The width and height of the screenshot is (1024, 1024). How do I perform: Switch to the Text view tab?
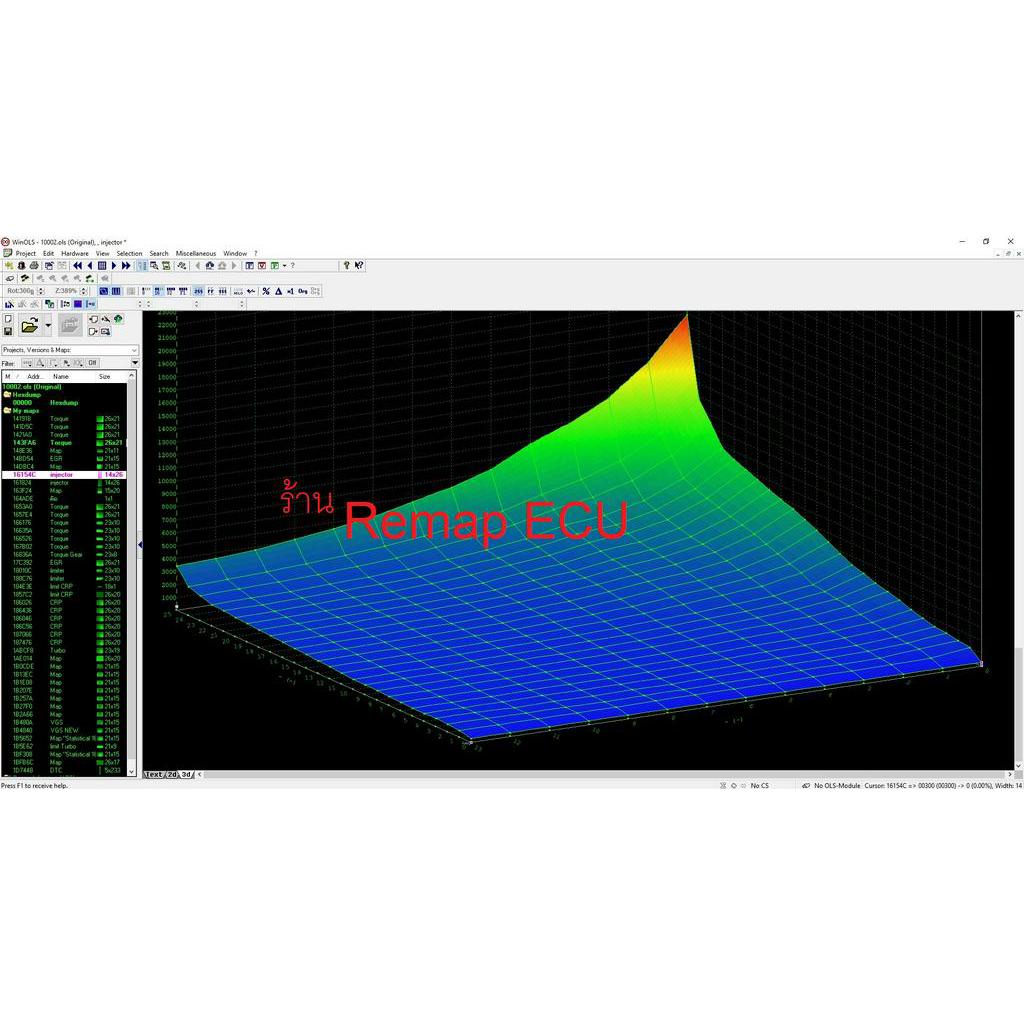tap(154, 775)
